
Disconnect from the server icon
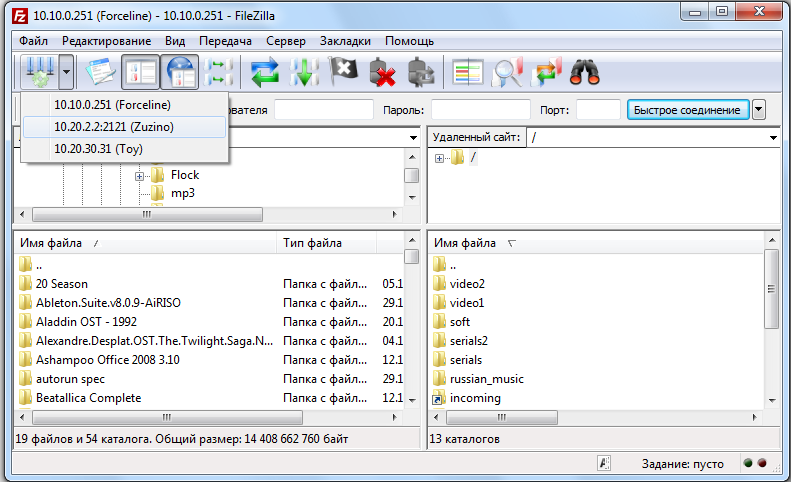coord(382,72)
